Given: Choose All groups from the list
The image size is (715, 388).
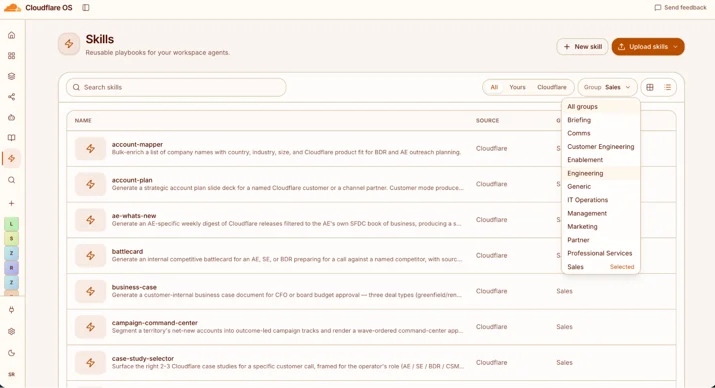Looking at the screenshot, I should [601, 106].
